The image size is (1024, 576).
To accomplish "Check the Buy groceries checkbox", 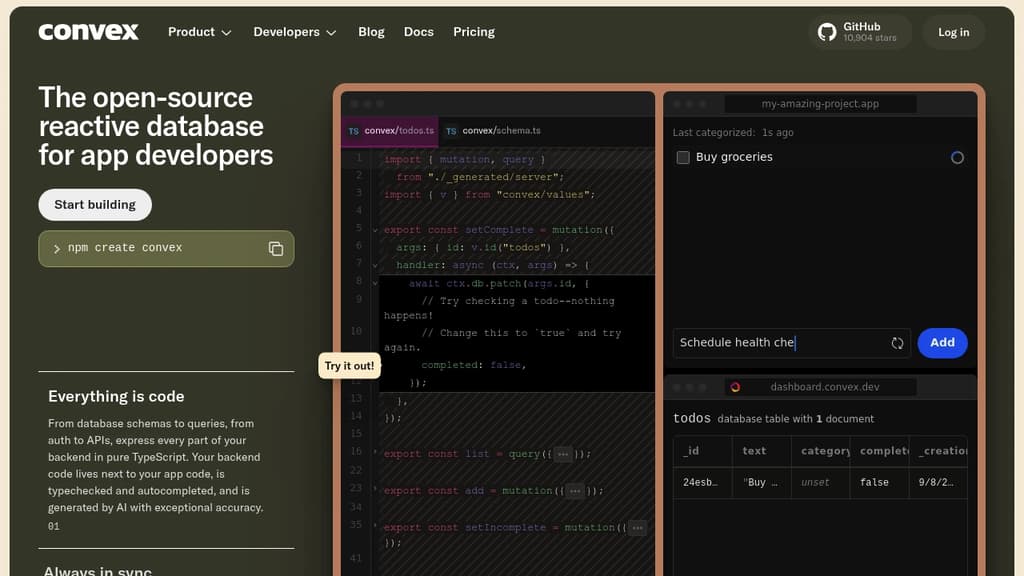I will point(683,157).
